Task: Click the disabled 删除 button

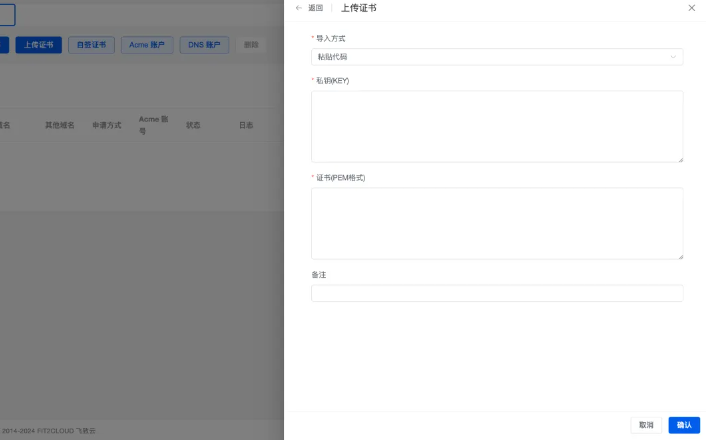Action: [x=251, y=45]
